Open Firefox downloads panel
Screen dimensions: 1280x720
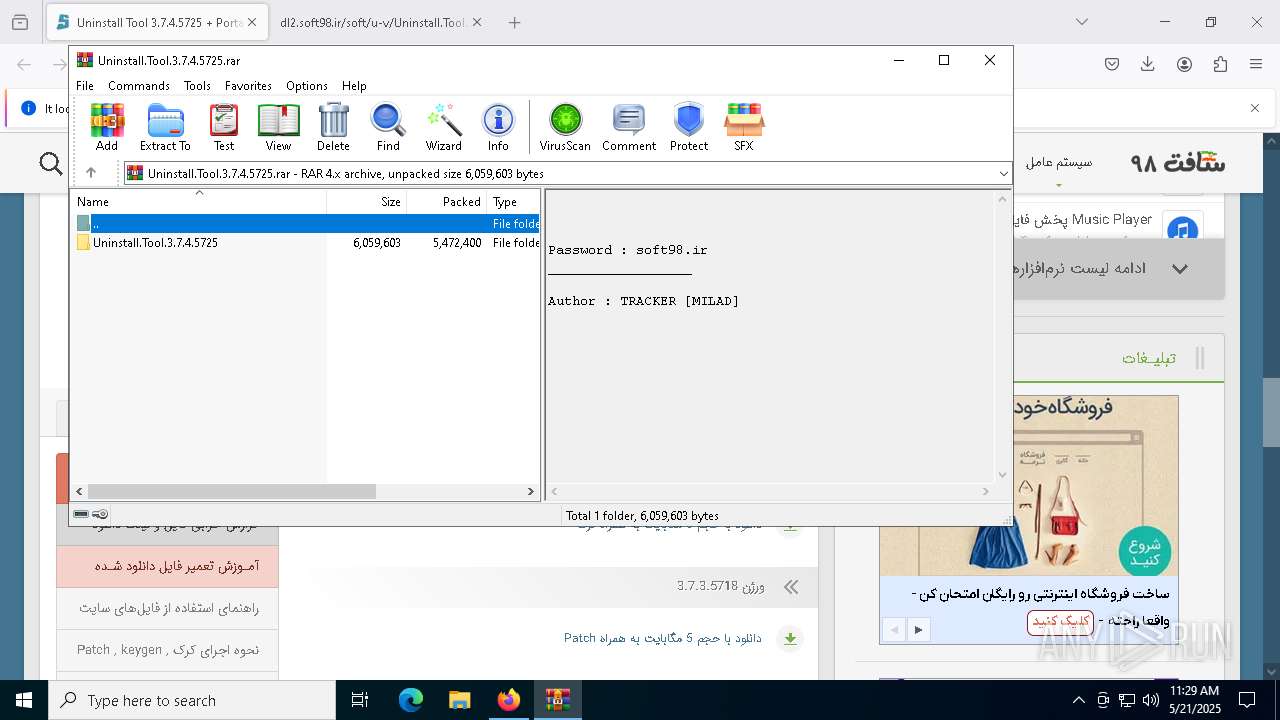(x=1148, y=64)
